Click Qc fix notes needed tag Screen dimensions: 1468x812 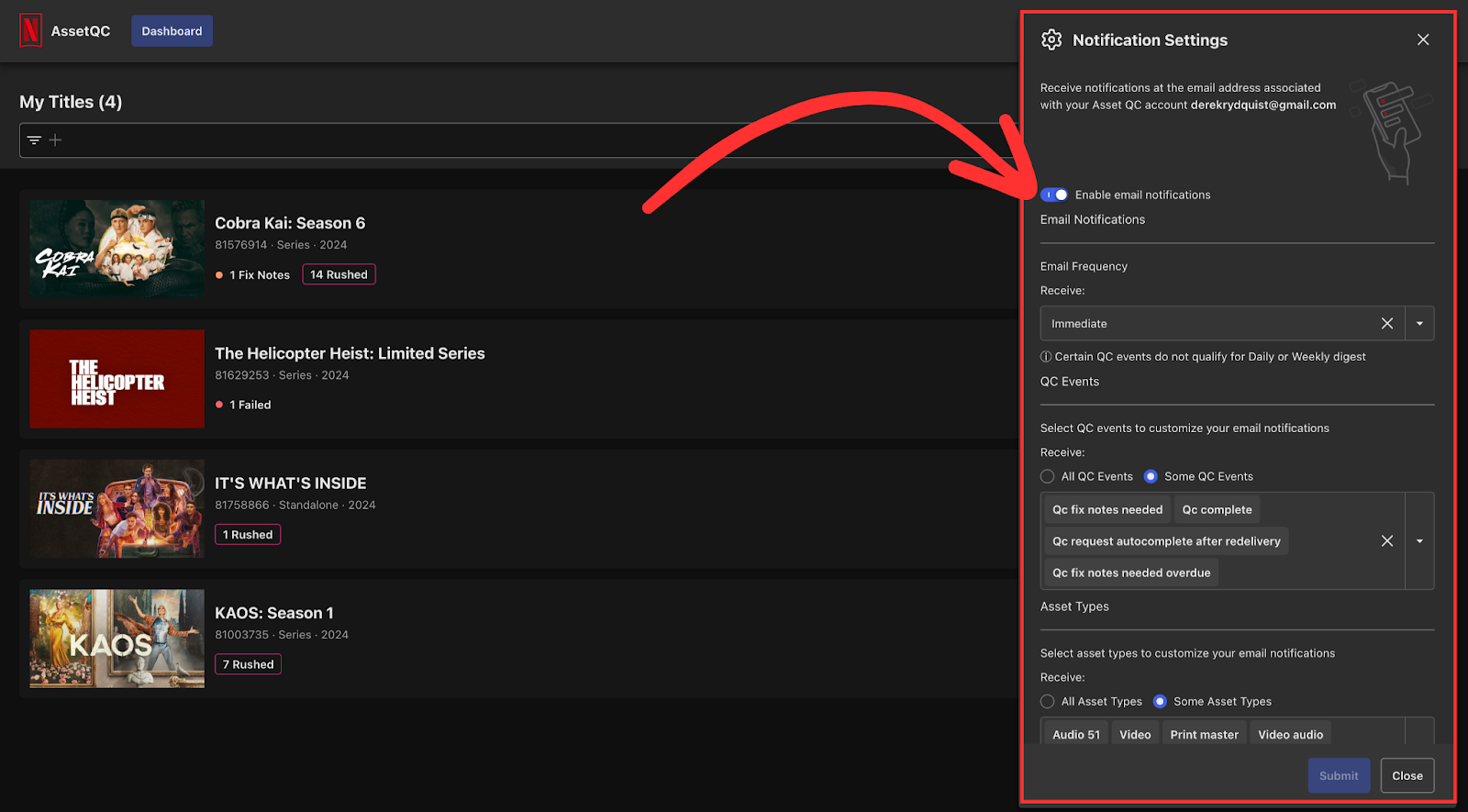1107,510
